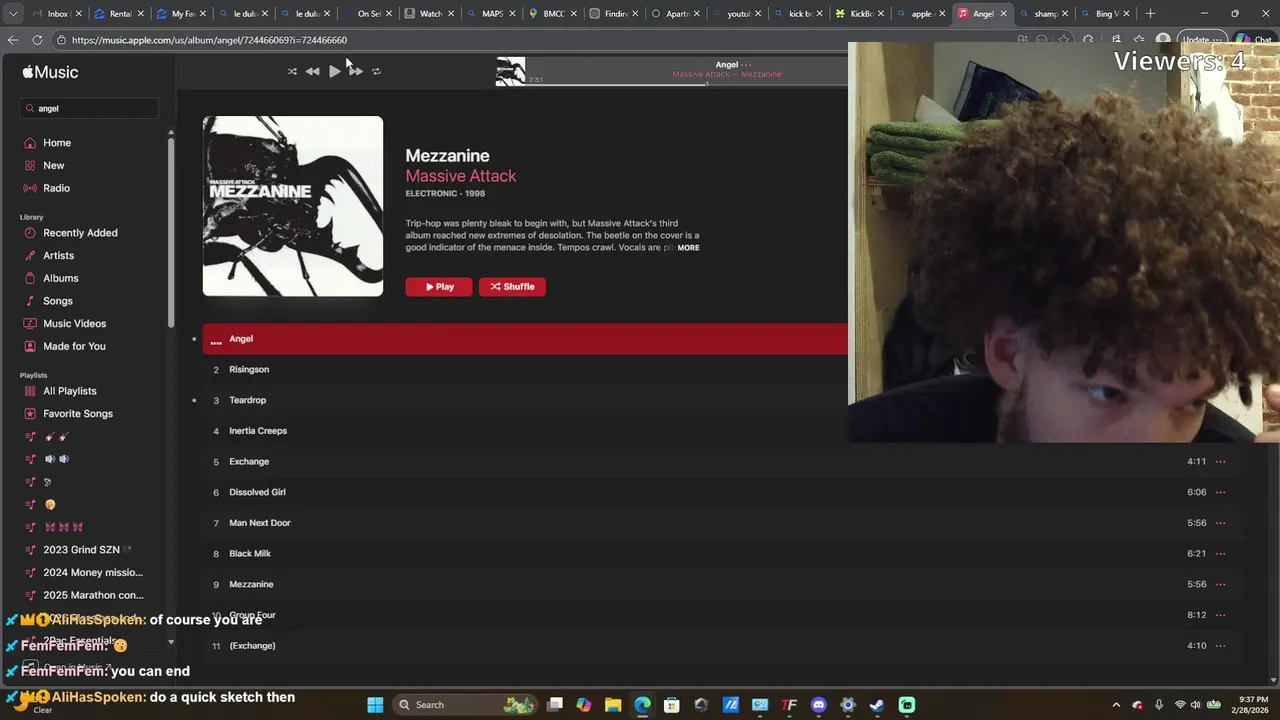Switch to the Bing browser tab
The height and width of the screenshot is (720, 1280).
1107,14
